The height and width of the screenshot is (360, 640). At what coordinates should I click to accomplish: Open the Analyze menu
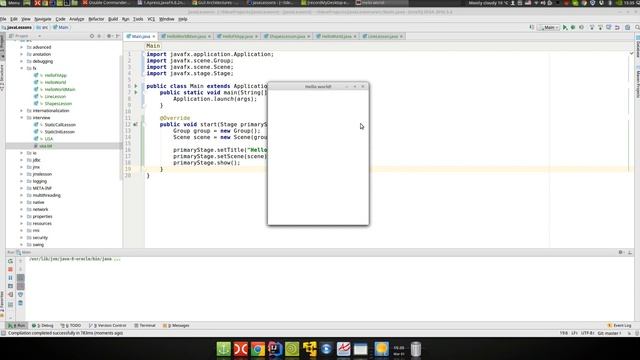tap(76, 19)
